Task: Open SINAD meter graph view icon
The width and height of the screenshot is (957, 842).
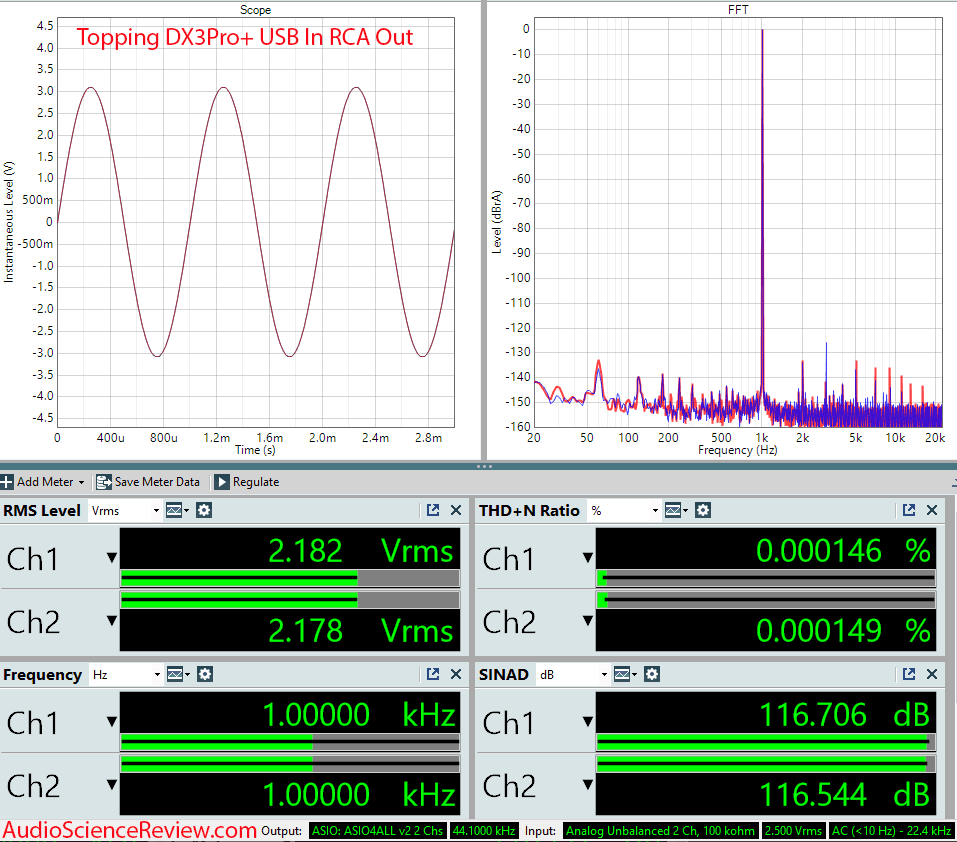Action: point(625,674)
